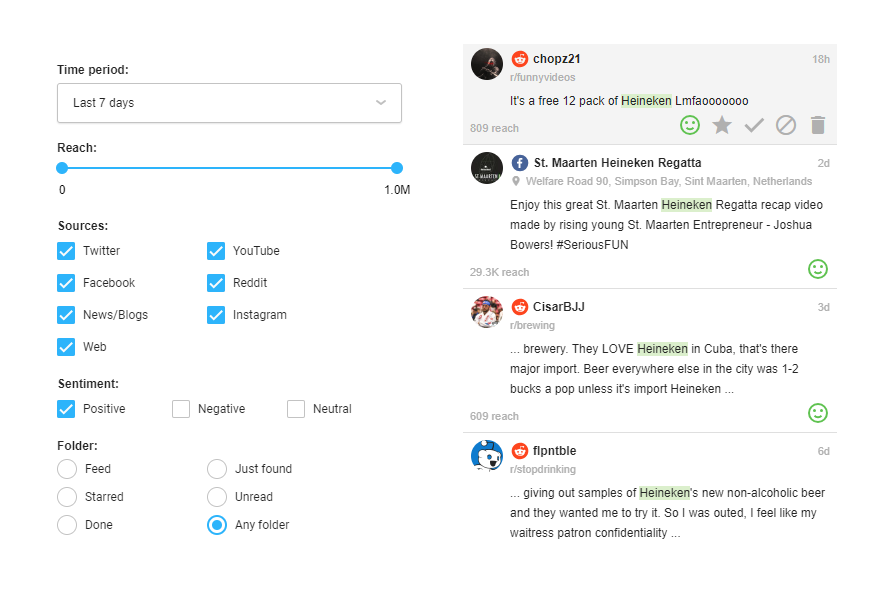
Task: Open the CisarBJJ username link
Action: click(x=559, y=307)
